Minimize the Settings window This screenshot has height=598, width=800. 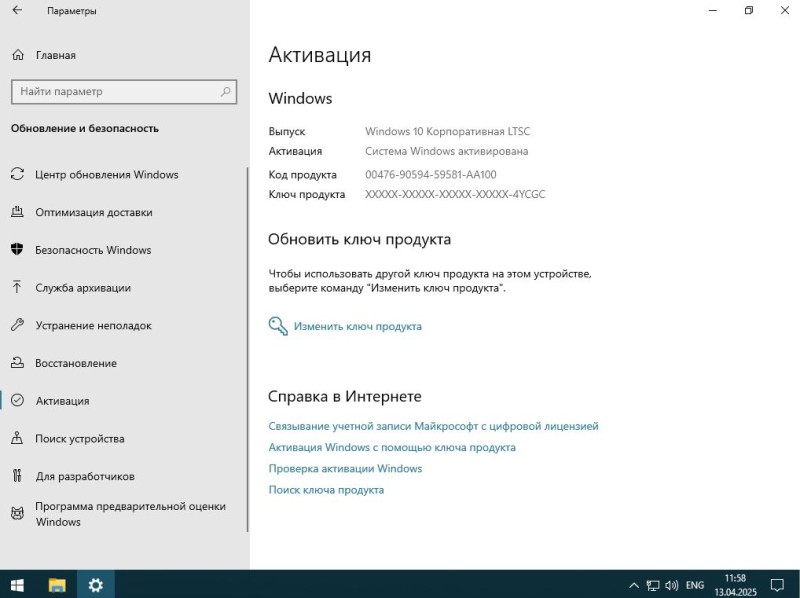[x=713, y=10]
